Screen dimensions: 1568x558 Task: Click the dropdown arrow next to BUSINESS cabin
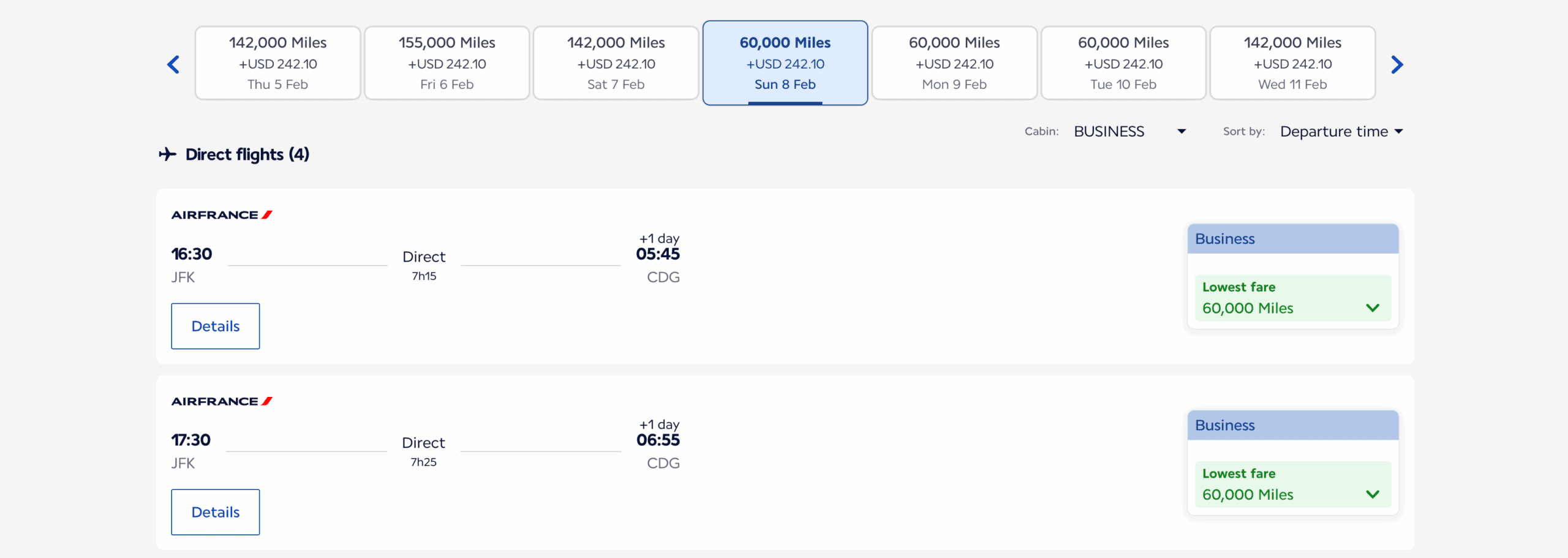pos(1181,131)
